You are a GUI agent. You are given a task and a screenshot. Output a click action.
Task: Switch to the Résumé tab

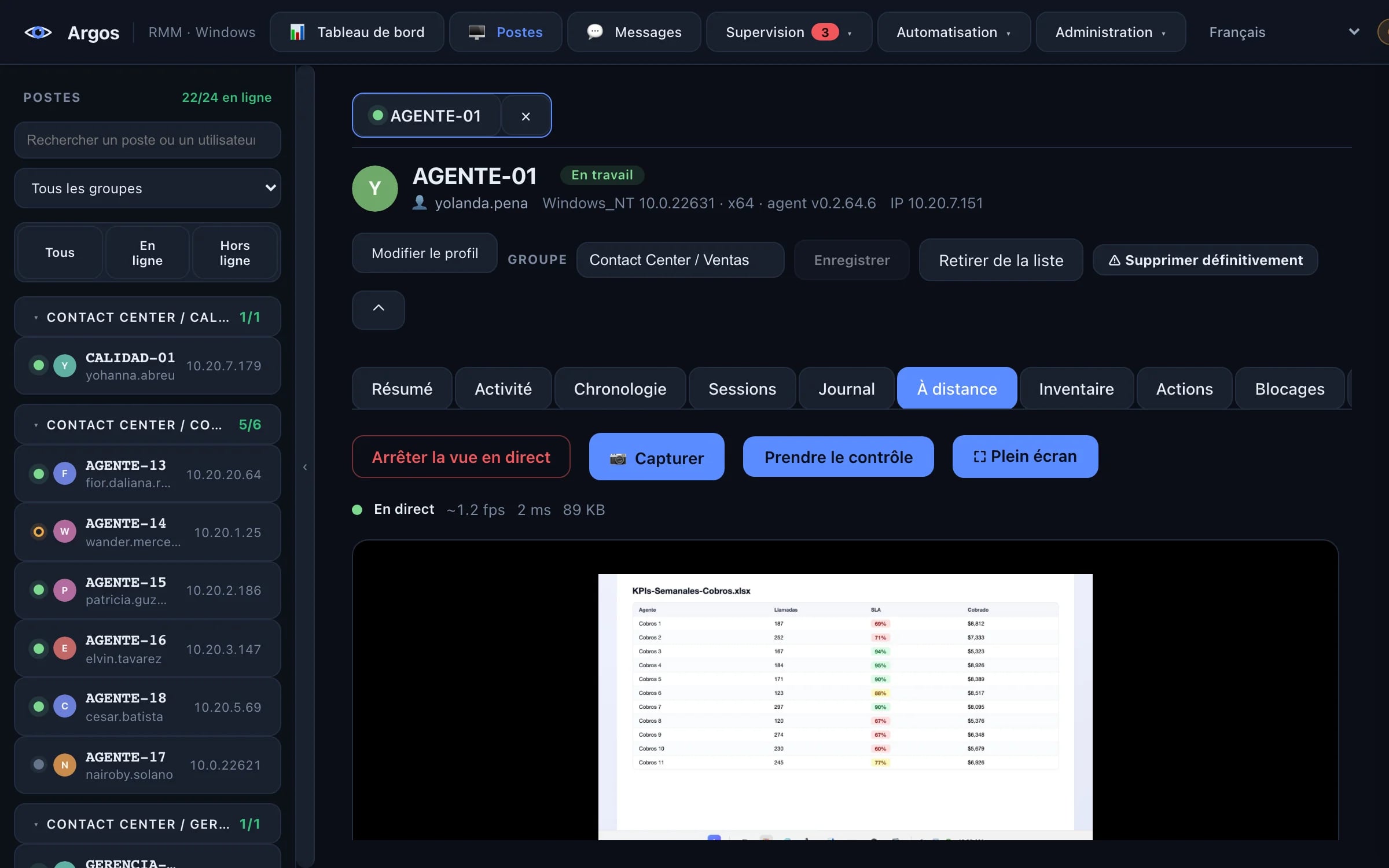point(402,388)
